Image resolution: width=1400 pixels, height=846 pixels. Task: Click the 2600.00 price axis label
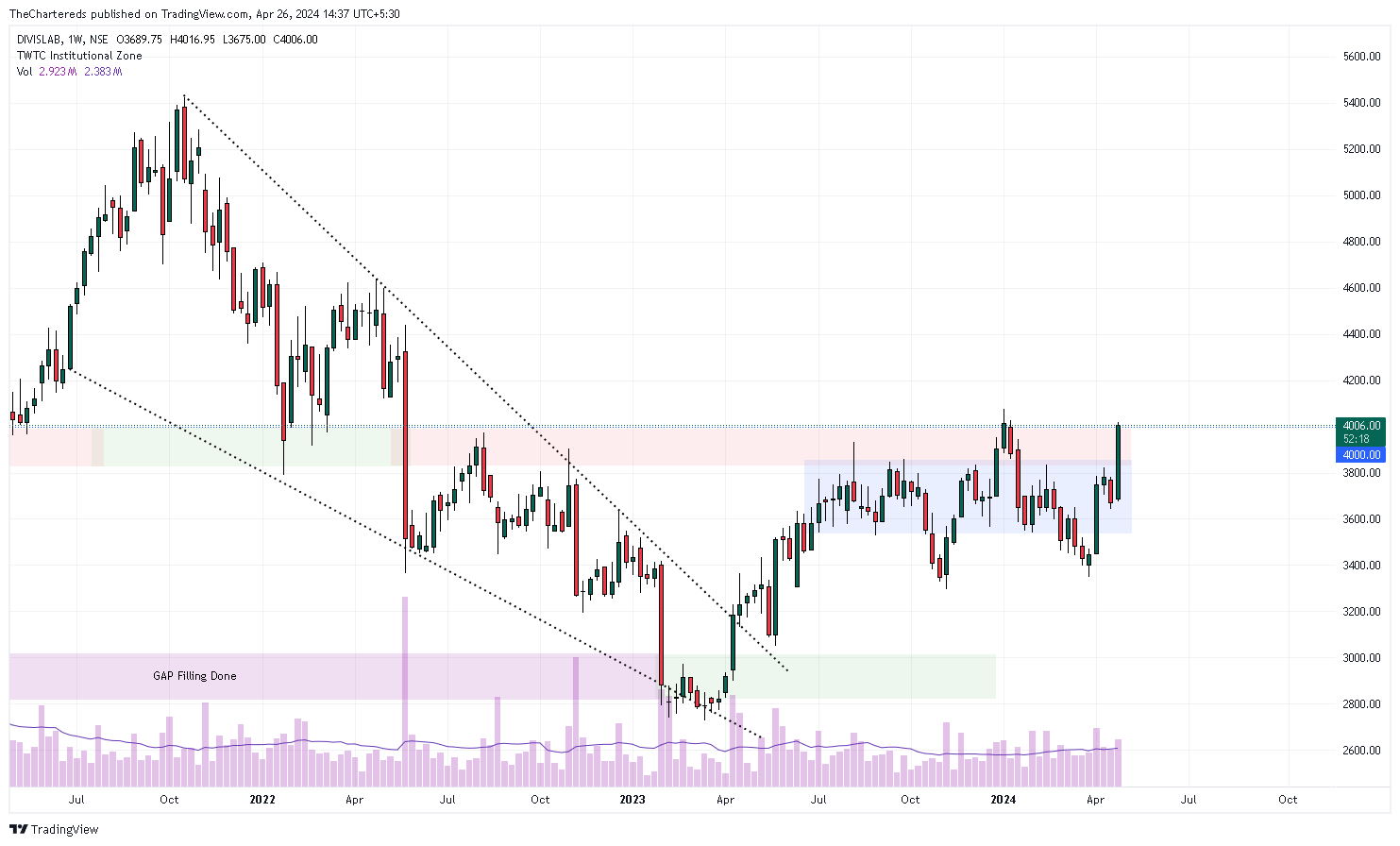pyautogui.click(x=1361, y=751)
